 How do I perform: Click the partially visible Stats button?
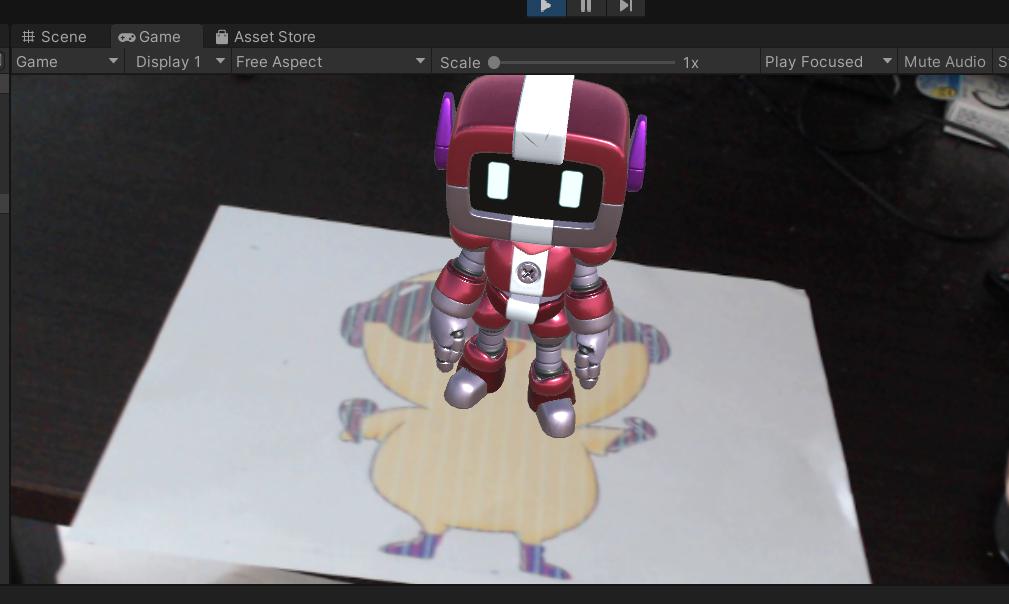(1002, 62)
